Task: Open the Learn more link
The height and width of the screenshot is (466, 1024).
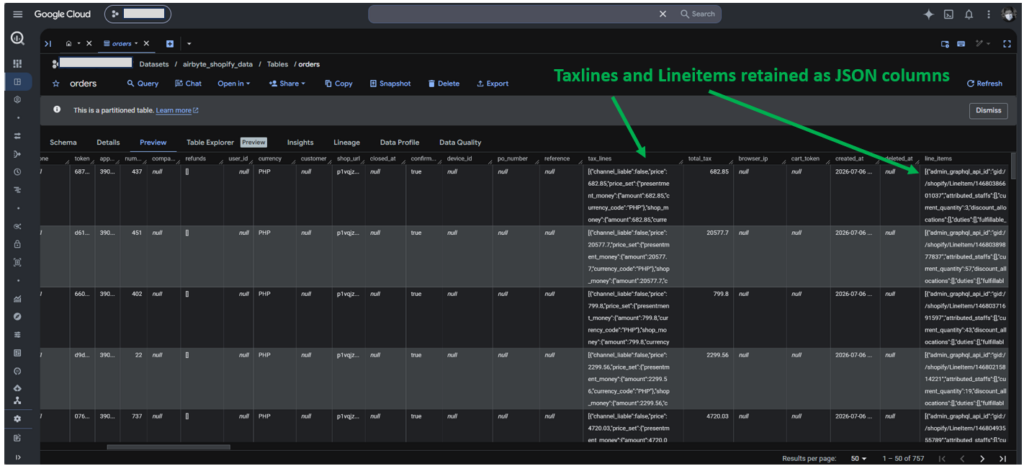Action: coord(177,110)
